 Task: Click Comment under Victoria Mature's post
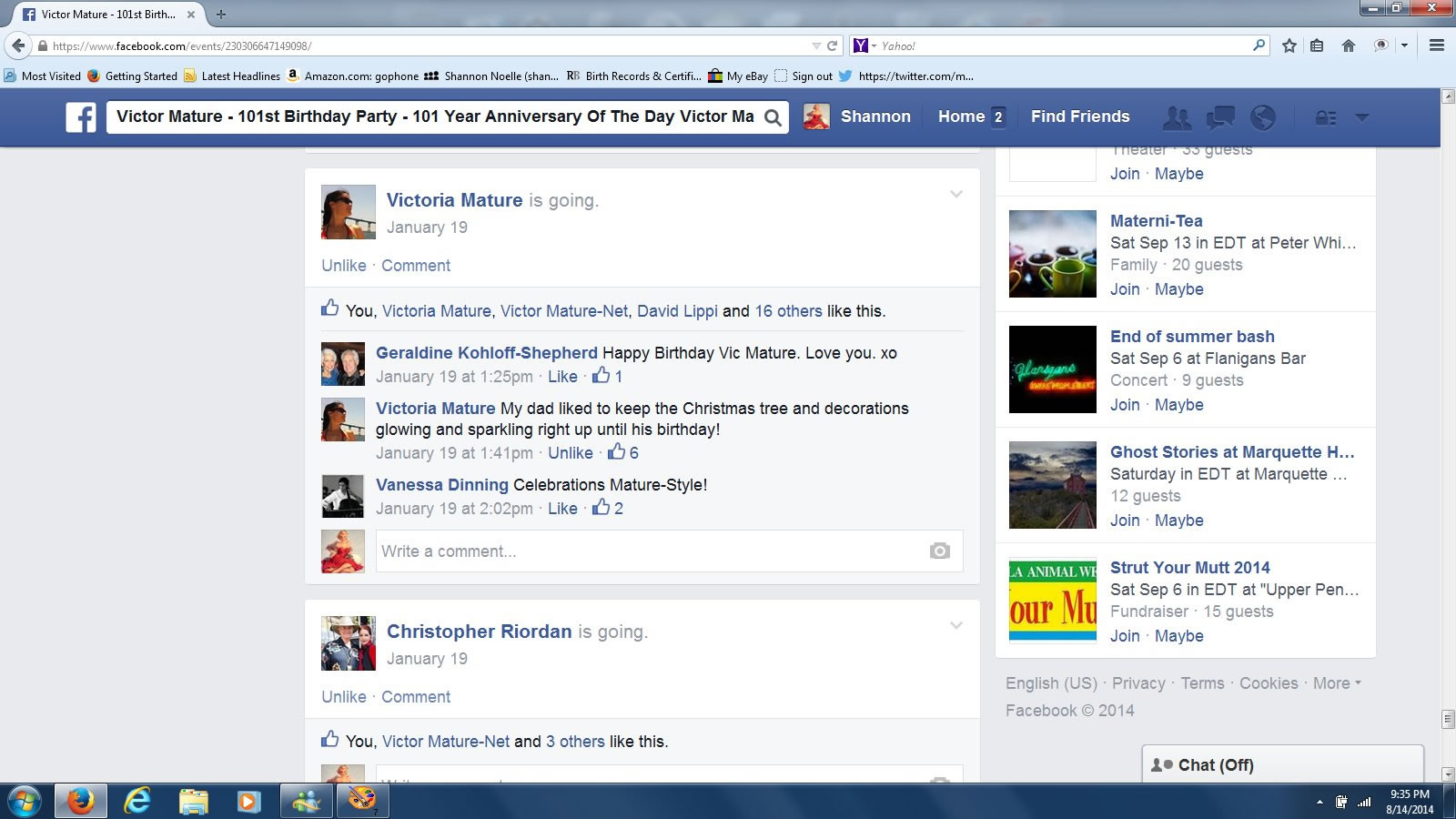pos(416,266)
